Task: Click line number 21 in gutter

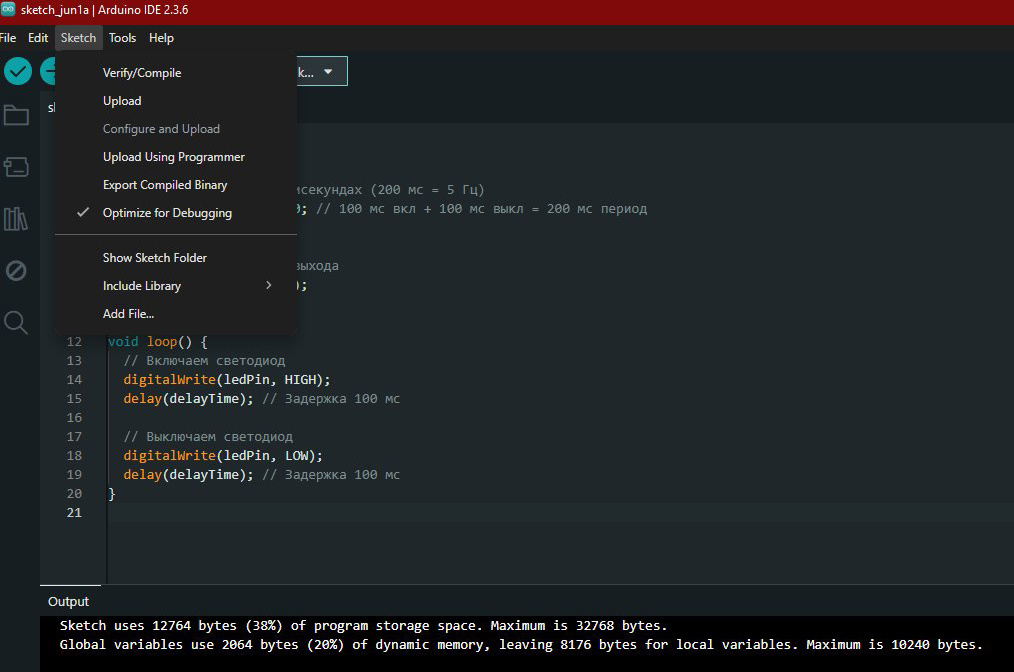Action: click(74, 512)
